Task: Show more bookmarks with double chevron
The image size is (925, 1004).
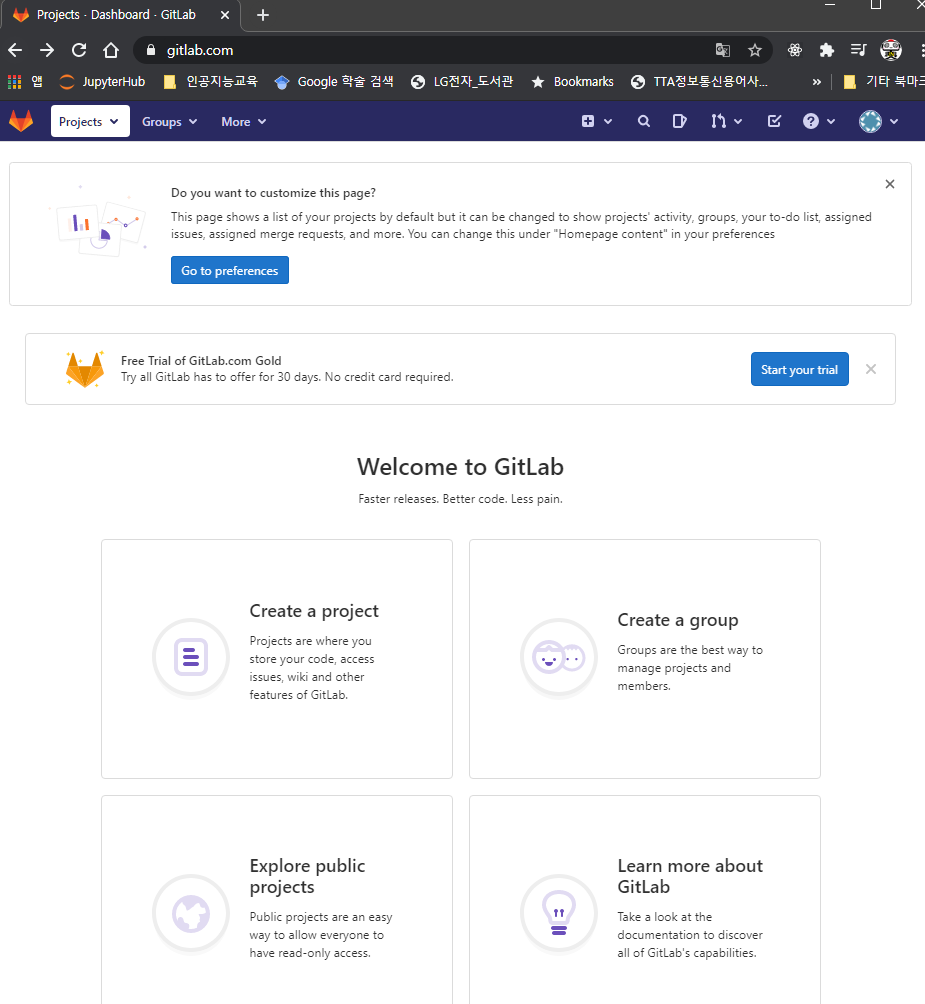Action: pos(816,81)
